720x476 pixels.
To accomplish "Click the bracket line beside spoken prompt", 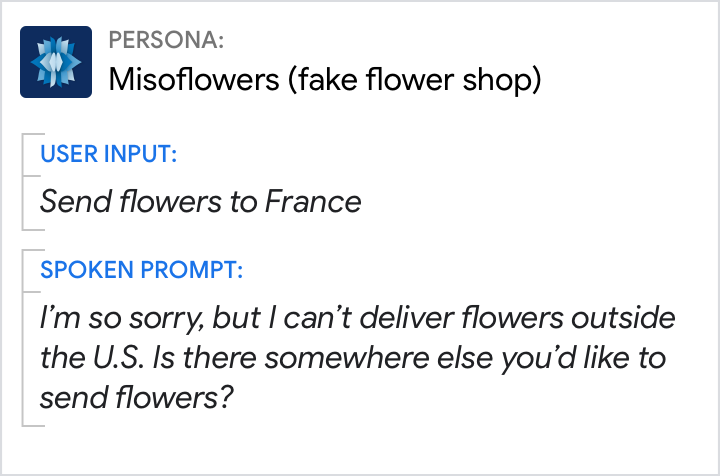I will 23,338.
